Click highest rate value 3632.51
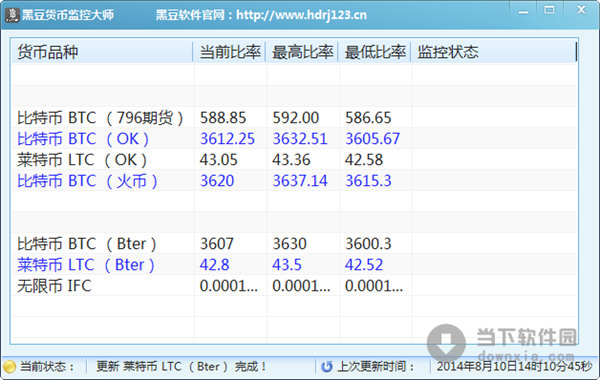The height and width of the screenshot is (380, 600). (300, 139)
